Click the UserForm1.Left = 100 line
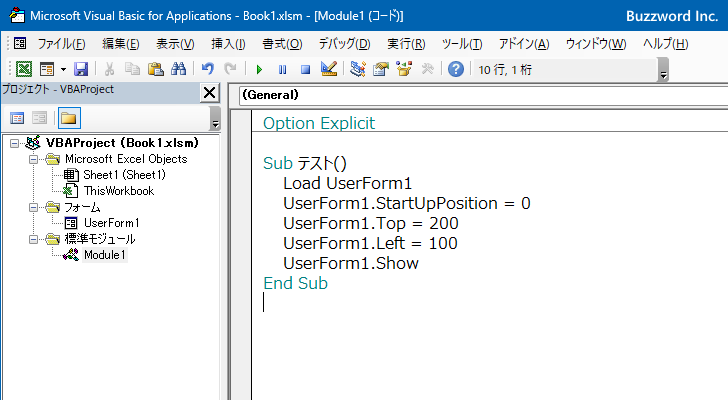This screenshot has height=400, width=728. pos(370,243)
